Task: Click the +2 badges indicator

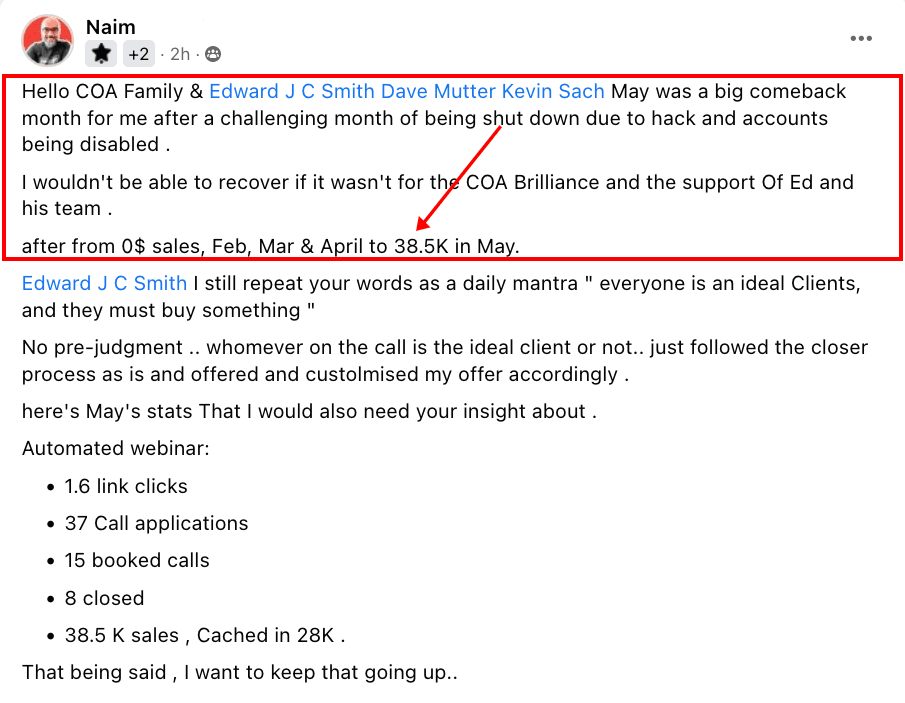Action: click(139, 54)
